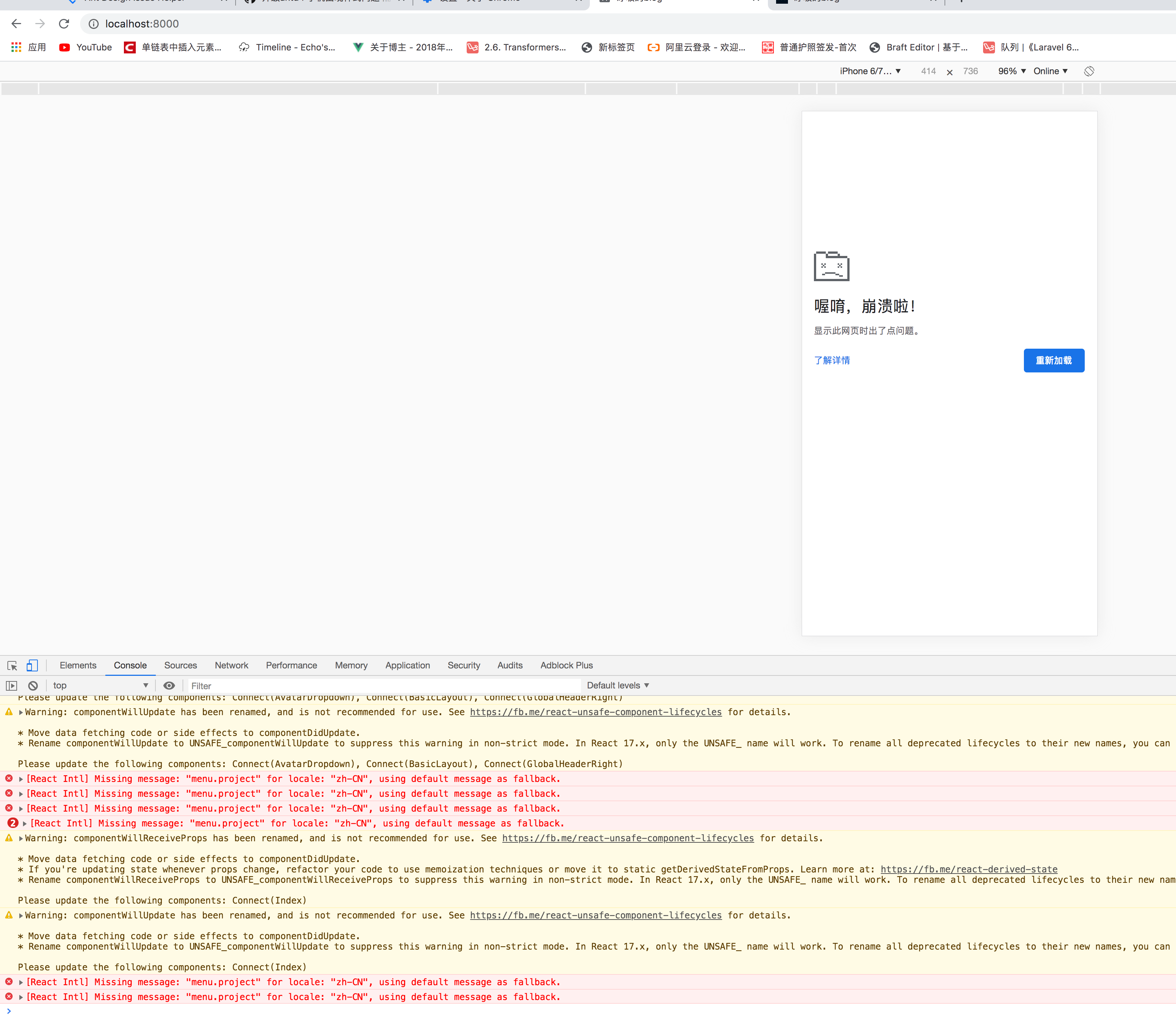The height and width of the screenshot is (1026, 1176).
Task: Open the Online network throttling dropdown
Action: [1050, 71]
